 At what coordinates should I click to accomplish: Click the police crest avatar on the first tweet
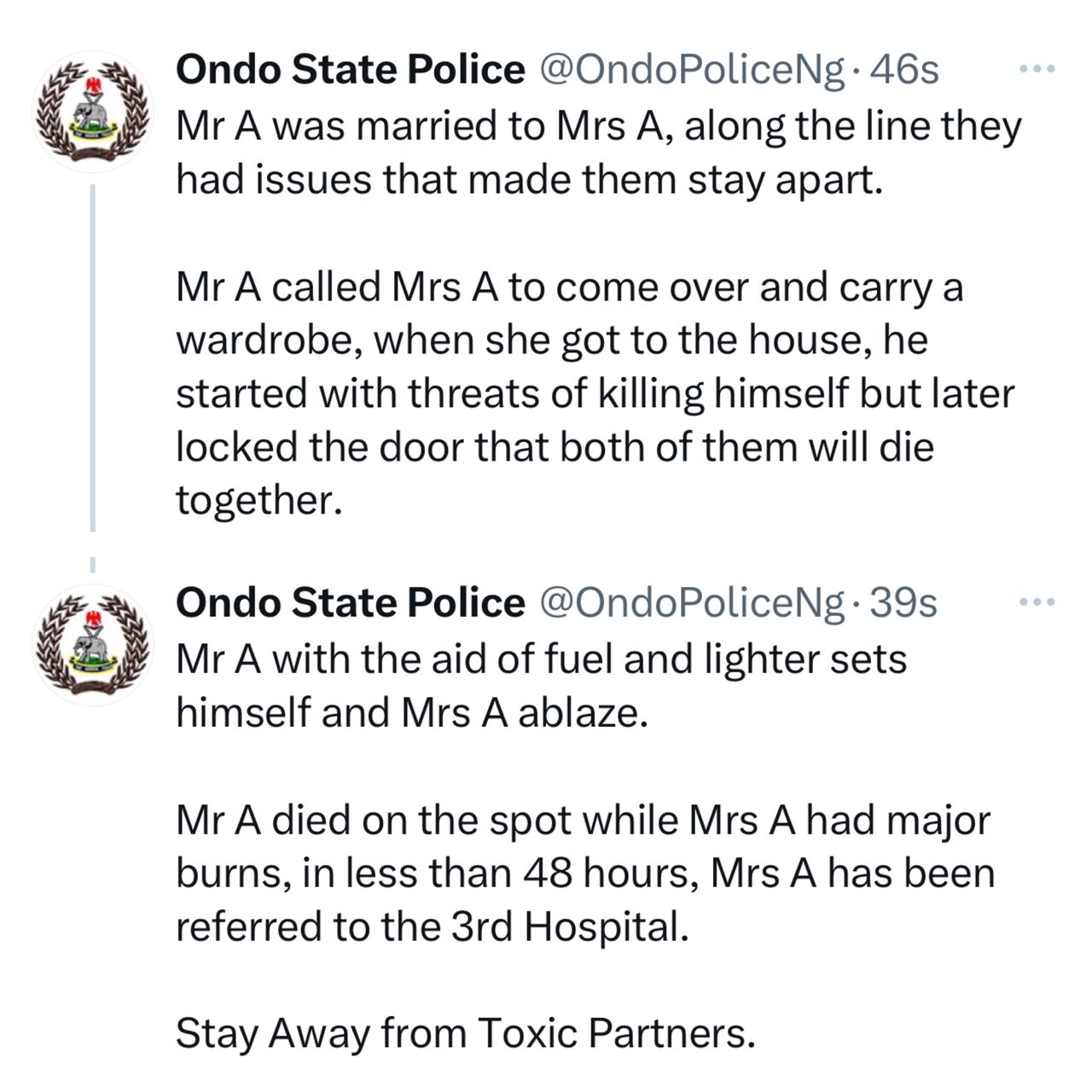click(92, 112)
